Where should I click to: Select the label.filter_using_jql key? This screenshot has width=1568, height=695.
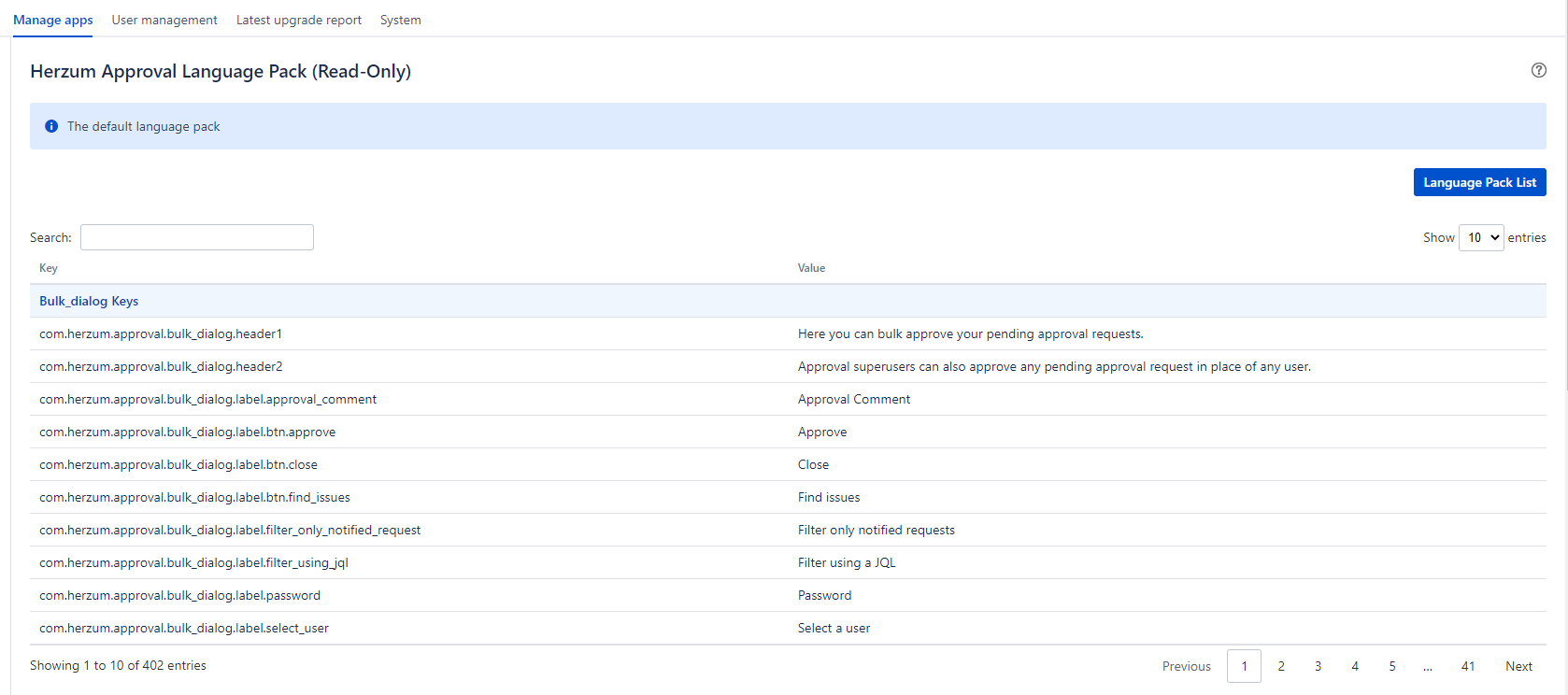(x=193, y=562)
